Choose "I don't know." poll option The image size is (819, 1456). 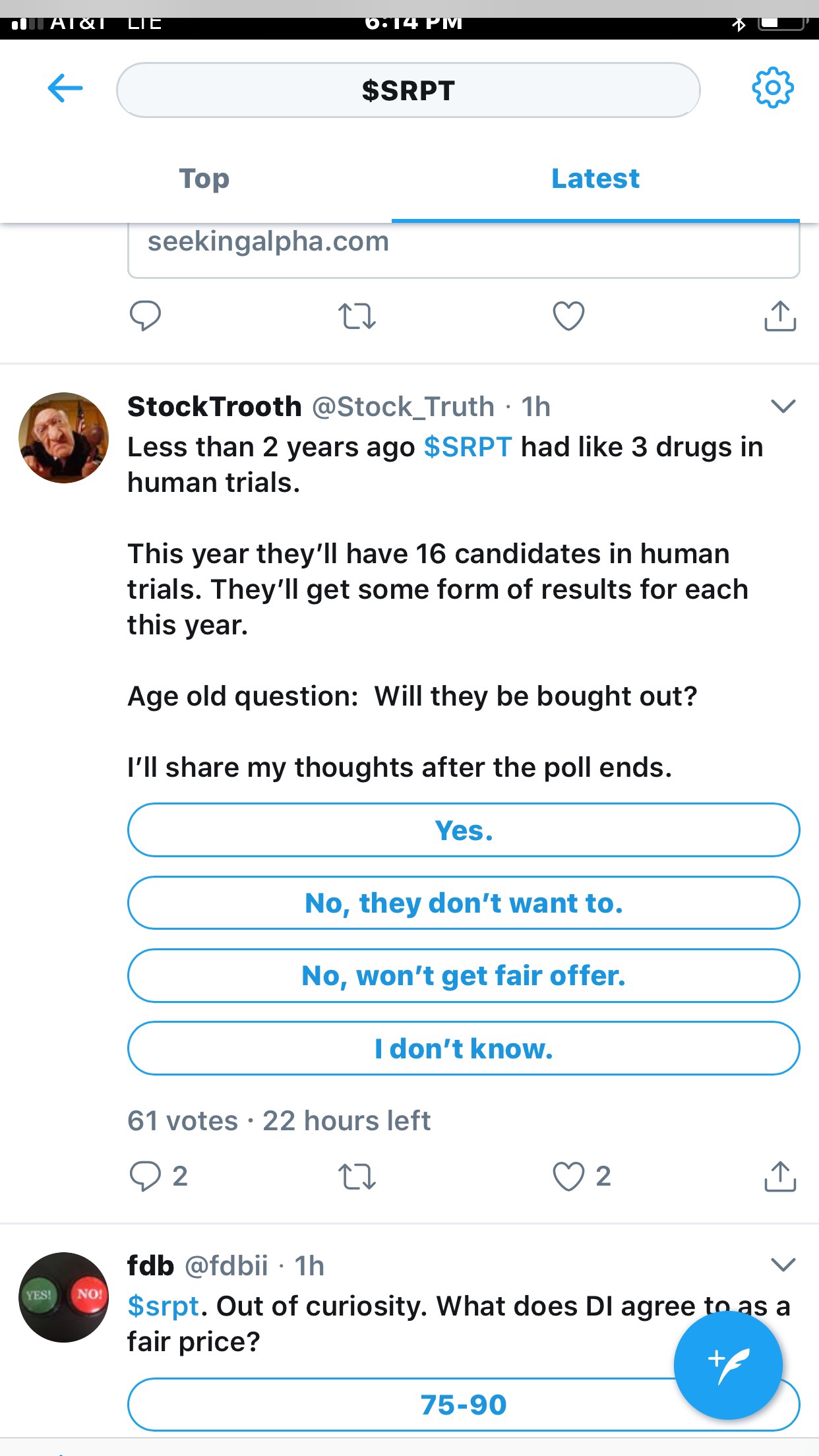[464, 1048]
